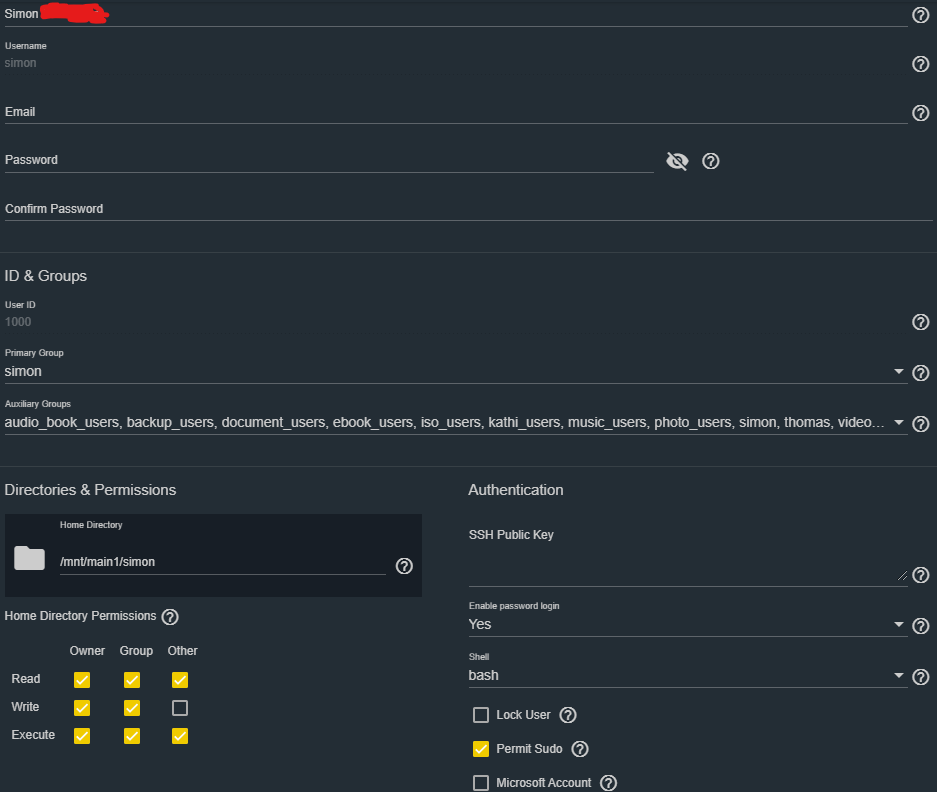This screenshot has width=937, height=792.
Task: Open help icon beside Lock User
Action: click(568, 715)
